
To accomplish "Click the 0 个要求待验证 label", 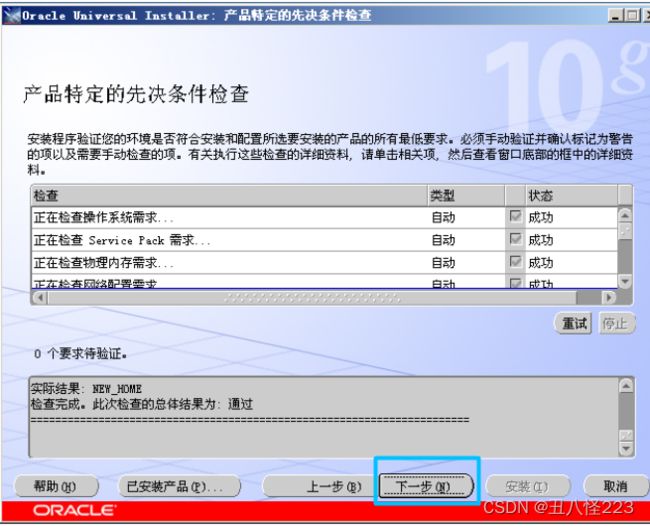I will click(x=80, y=354).
